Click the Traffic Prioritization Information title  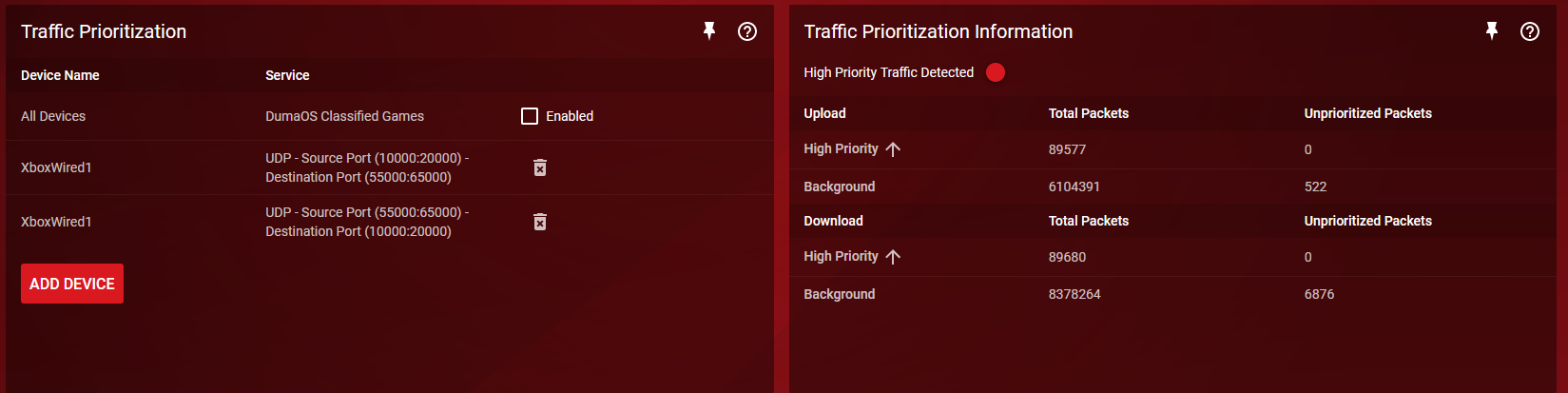coord(938,31)
